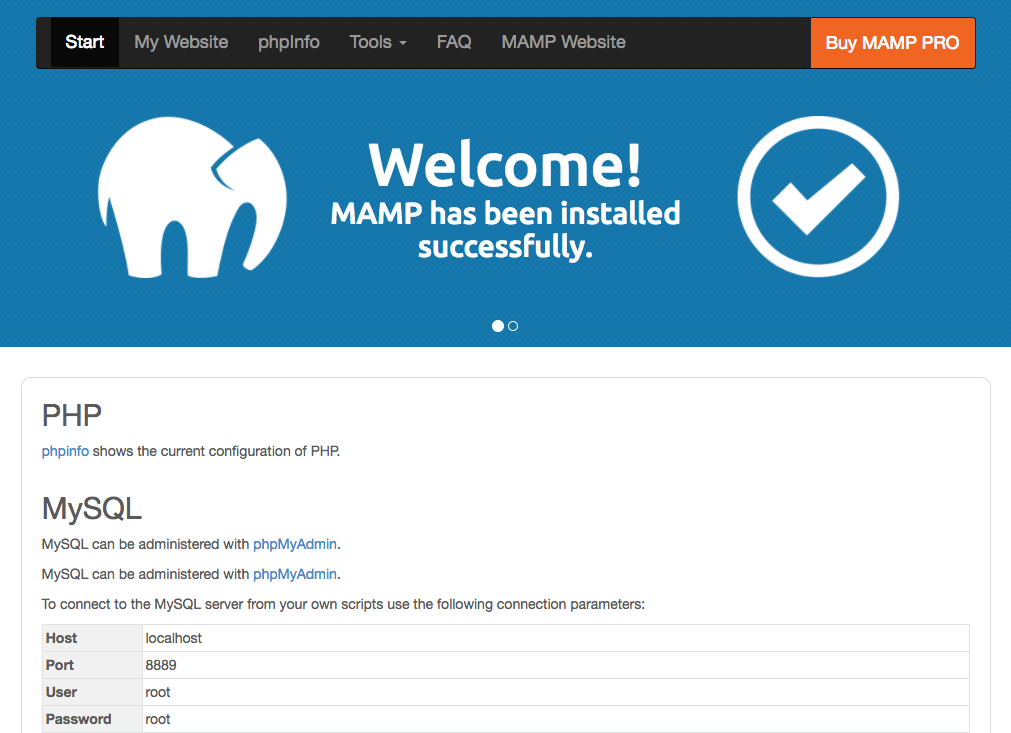The image size is (1011, 733).
Task: Open the first phpMyAdmin link under MySQL
Action: pyautogui.click(x=295, y=544)
